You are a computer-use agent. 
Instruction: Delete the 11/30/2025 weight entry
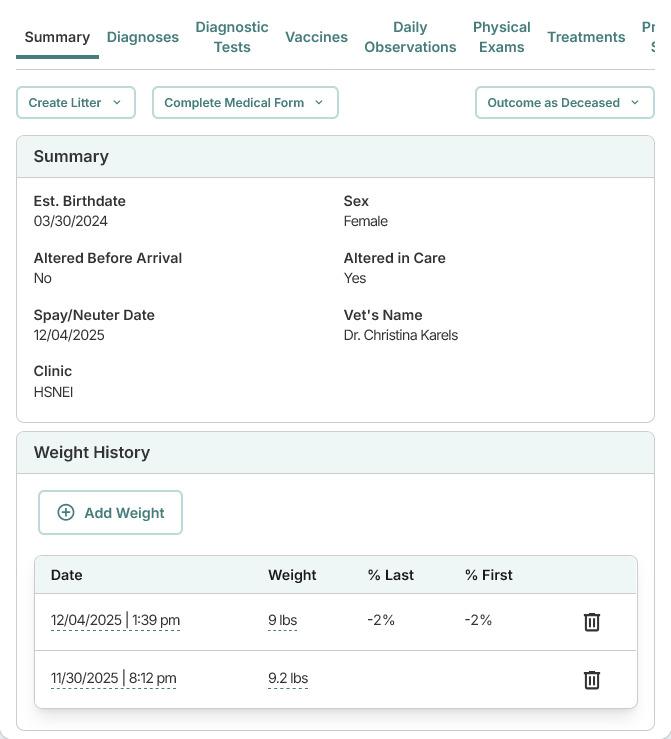591,680
